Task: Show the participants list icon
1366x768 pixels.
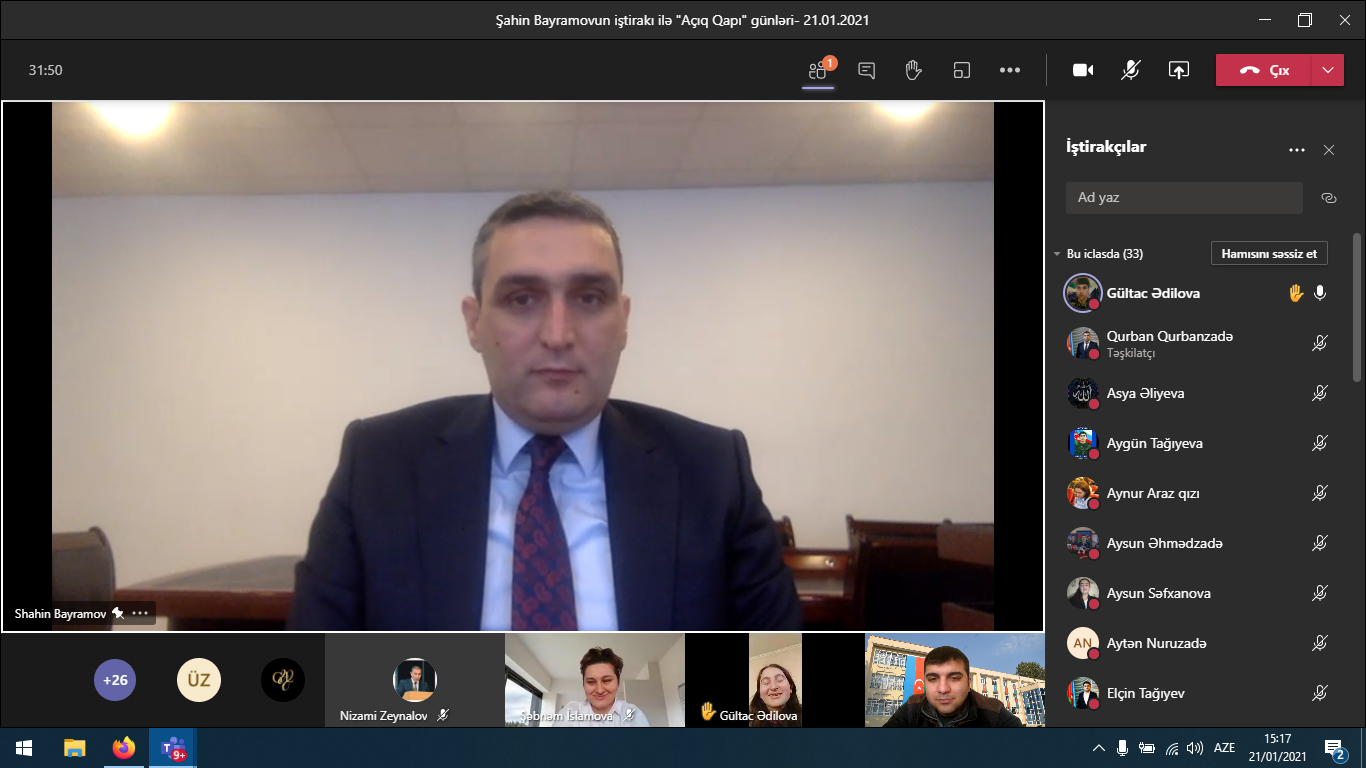Action: [x=818, y=70]
